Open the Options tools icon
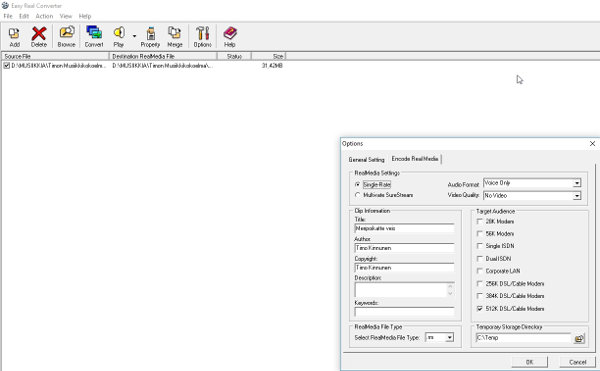Screen dimensions: 600x371 tap(202, 33)
